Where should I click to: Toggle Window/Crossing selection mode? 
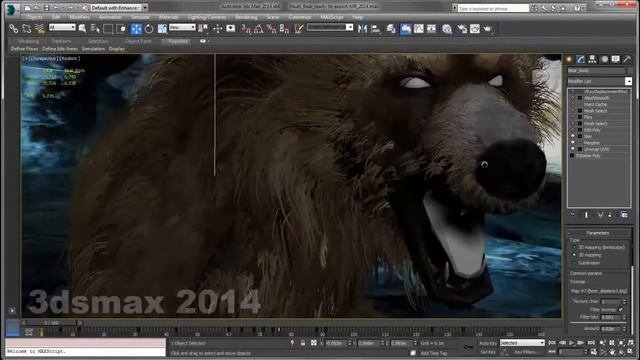click(x=121, y=29)
